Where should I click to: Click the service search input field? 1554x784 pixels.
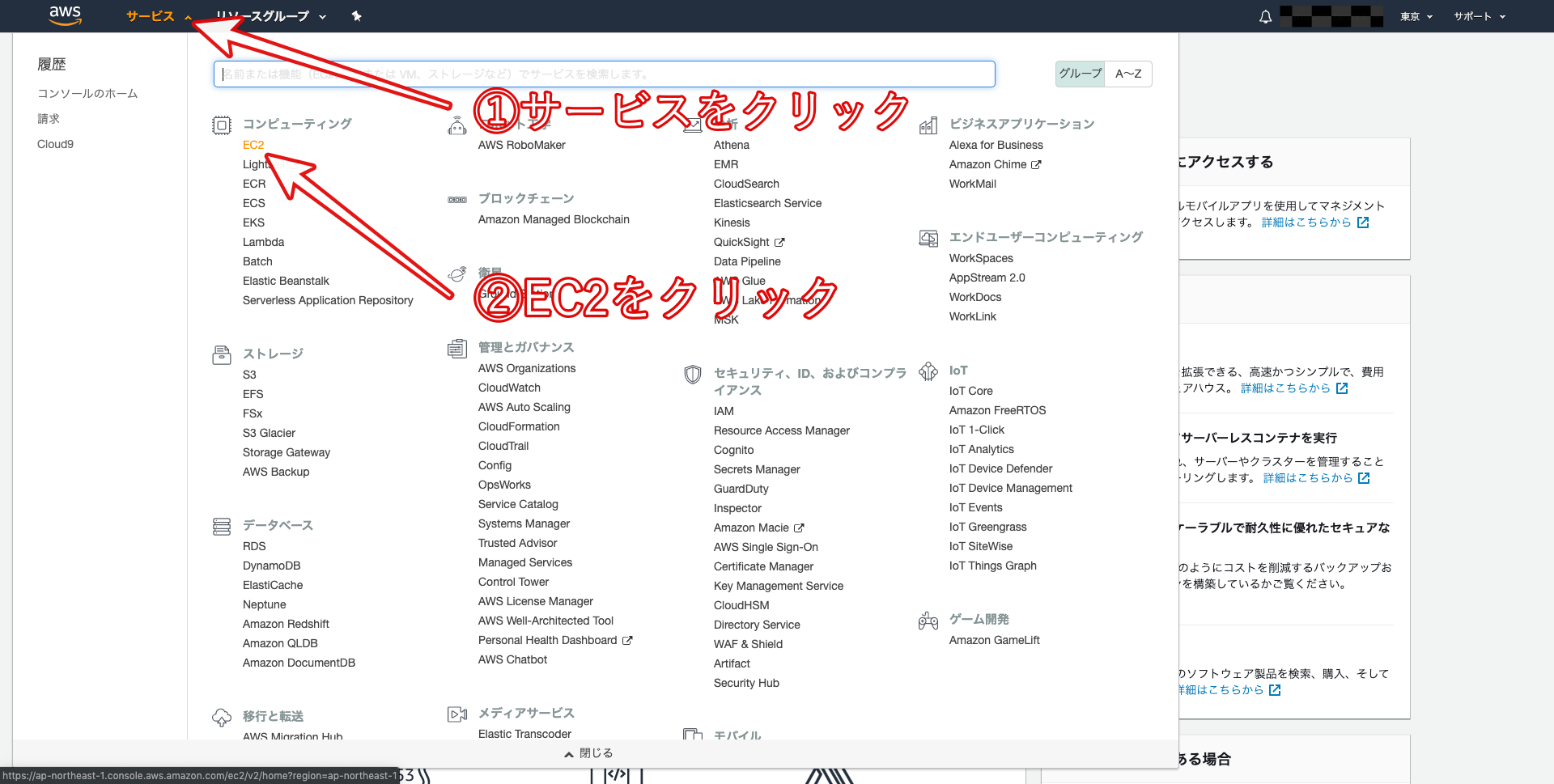click(x=604, y=74)
